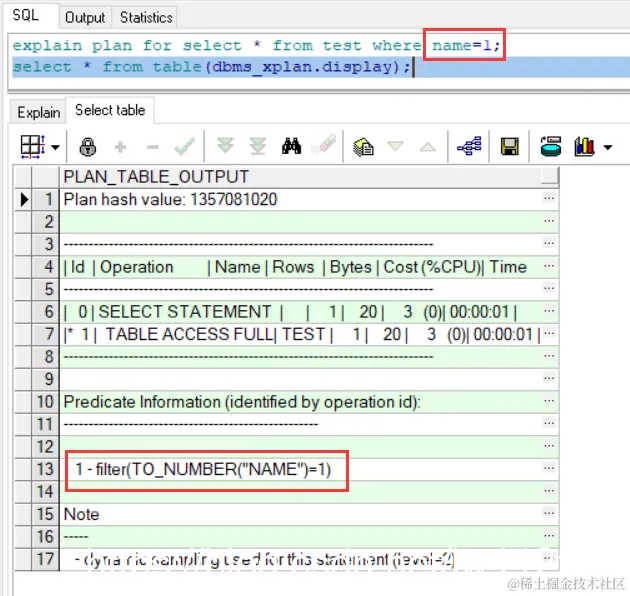Screen dimensions: 630x596
Task: Click row number 7 selector
Action: (x=46, y=334)
